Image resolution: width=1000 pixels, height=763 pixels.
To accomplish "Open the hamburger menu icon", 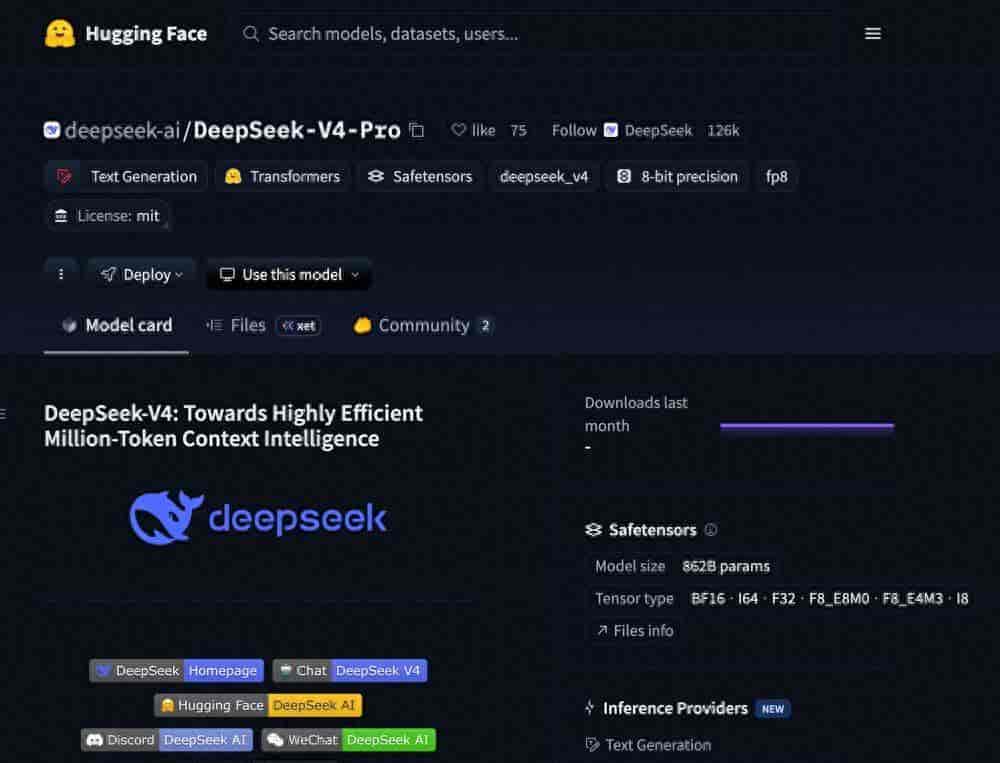I will point(872,33).
